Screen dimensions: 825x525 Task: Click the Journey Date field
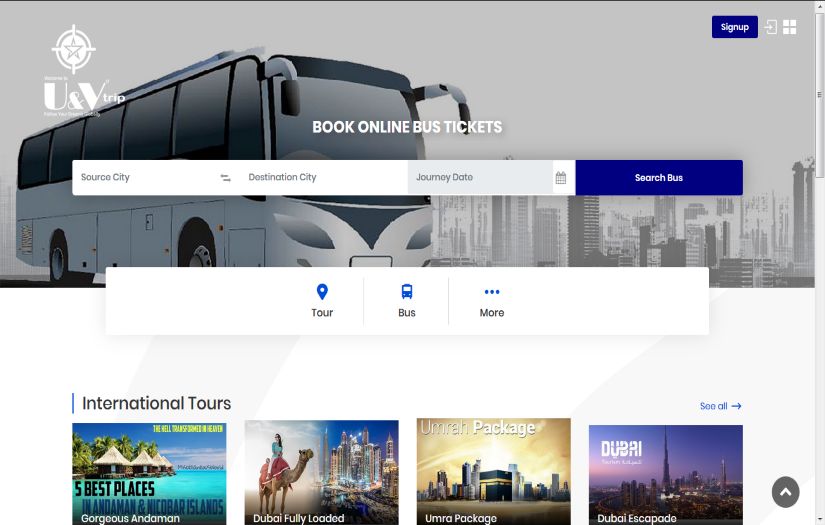click(480, 178)
